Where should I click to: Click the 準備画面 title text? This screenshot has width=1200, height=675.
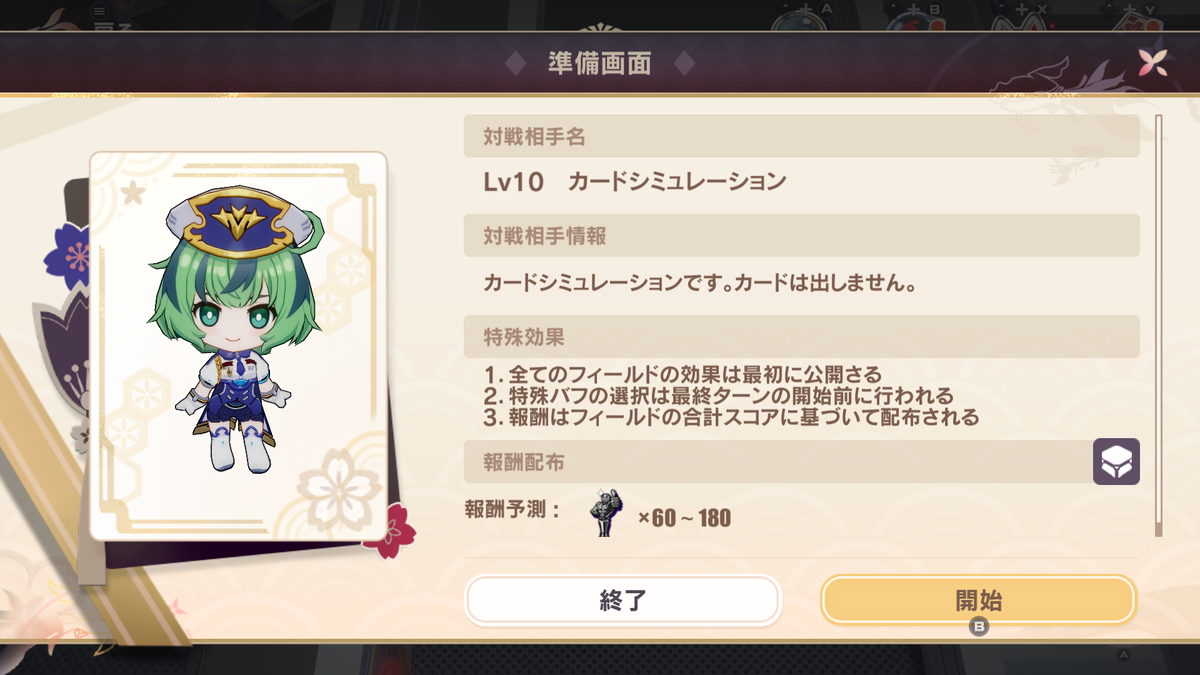600,64
